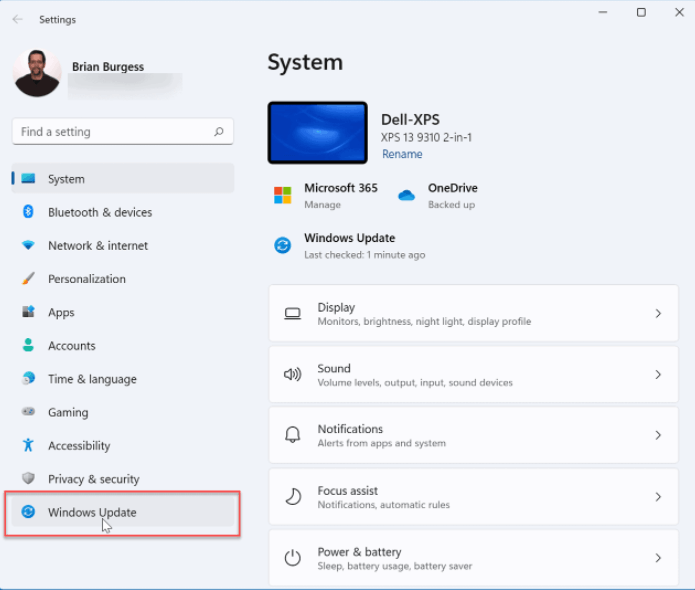Click in the Find a setting field
695x590 pixels.
(x=123, y=132)
